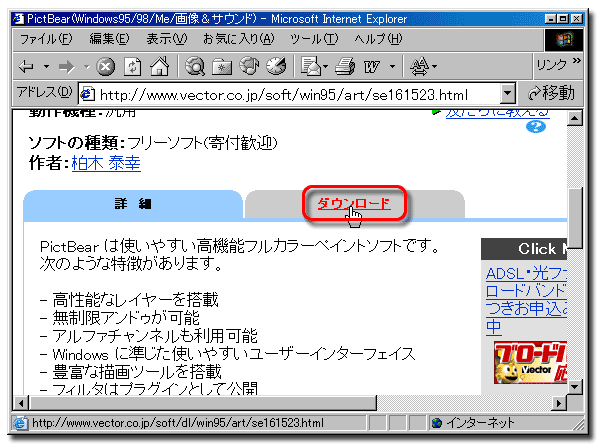Viewport: 600px width, 448px height.
Task: Click the インターネット zone globe icon
Action: point(437,423)
